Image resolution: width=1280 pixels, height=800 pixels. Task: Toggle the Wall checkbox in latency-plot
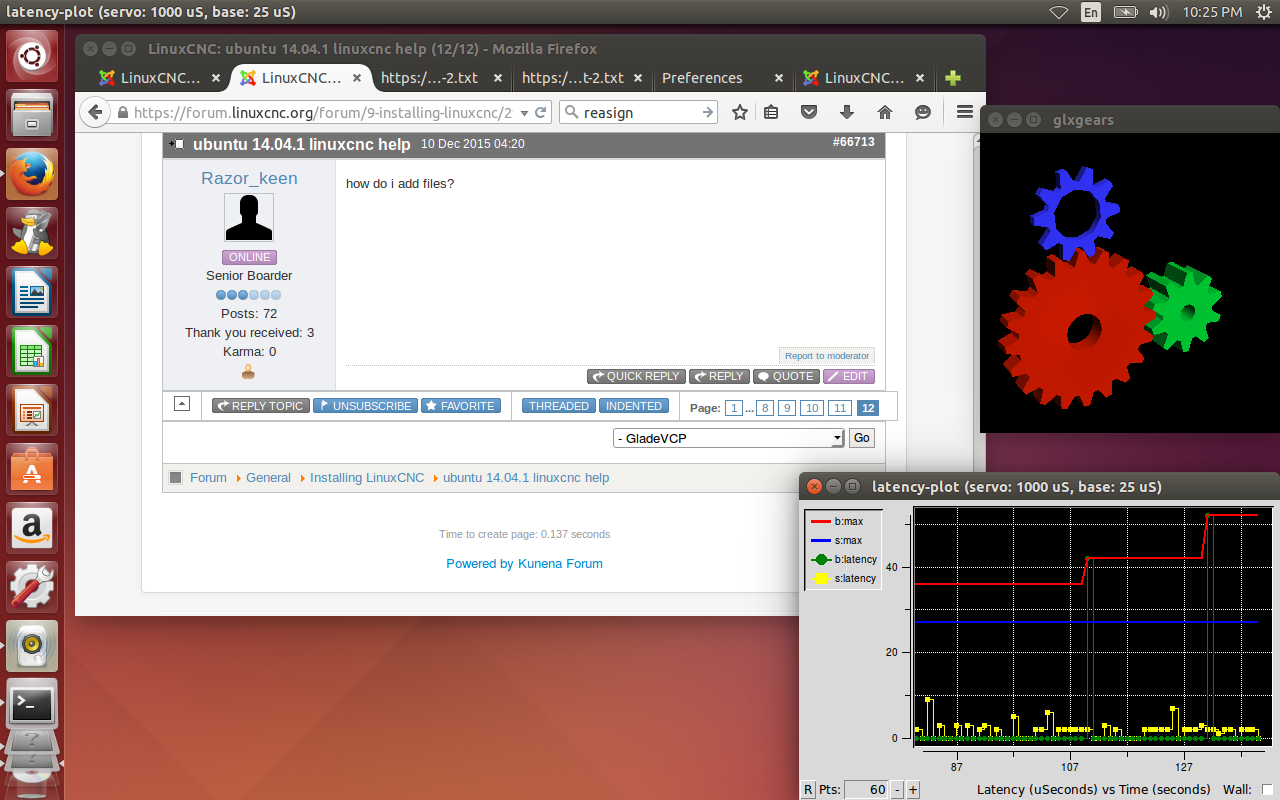(x=1267, y=790)
